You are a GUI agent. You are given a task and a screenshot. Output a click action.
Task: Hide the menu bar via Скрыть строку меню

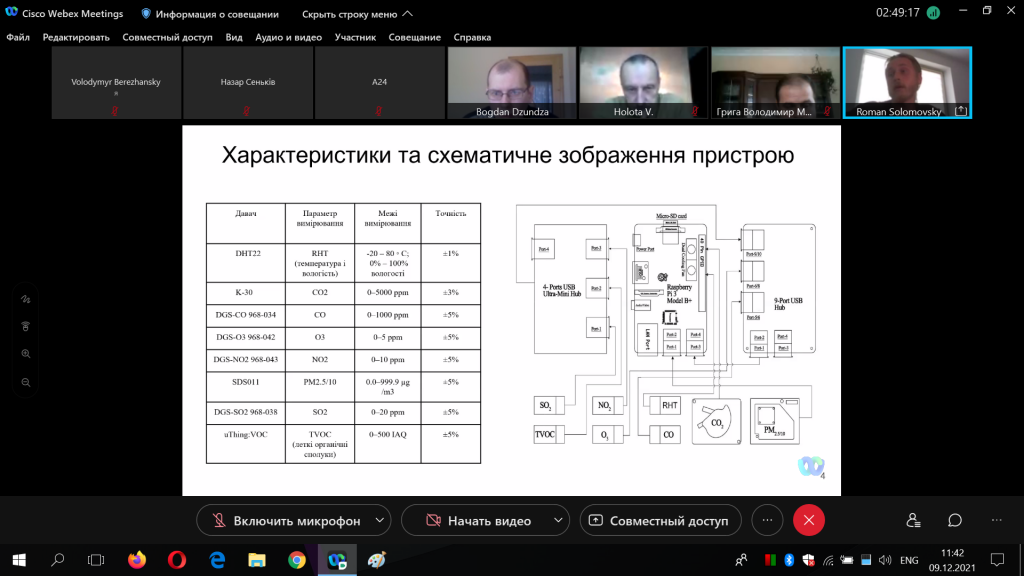click(357, 14)
